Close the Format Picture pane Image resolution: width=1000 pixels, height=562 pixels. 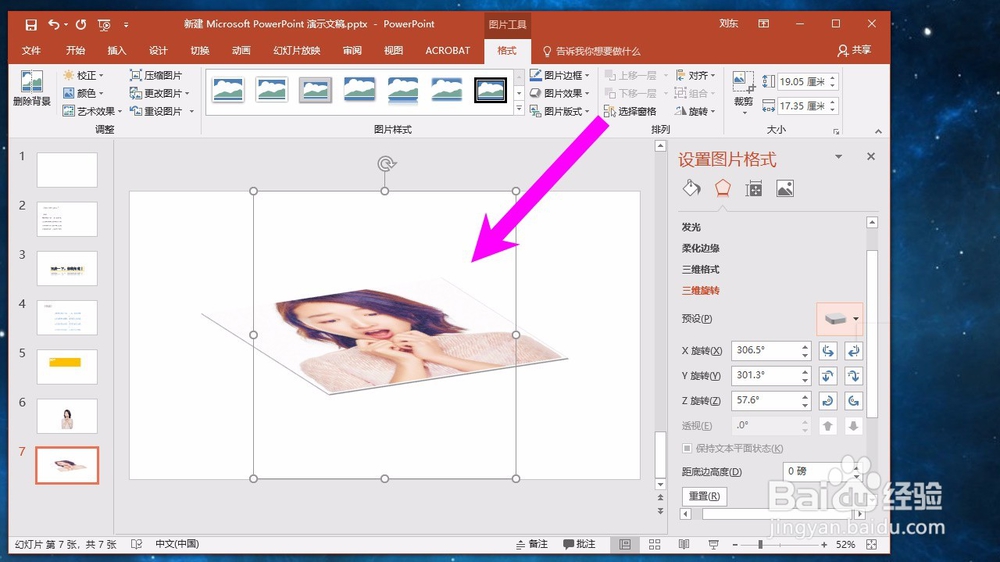871,156
